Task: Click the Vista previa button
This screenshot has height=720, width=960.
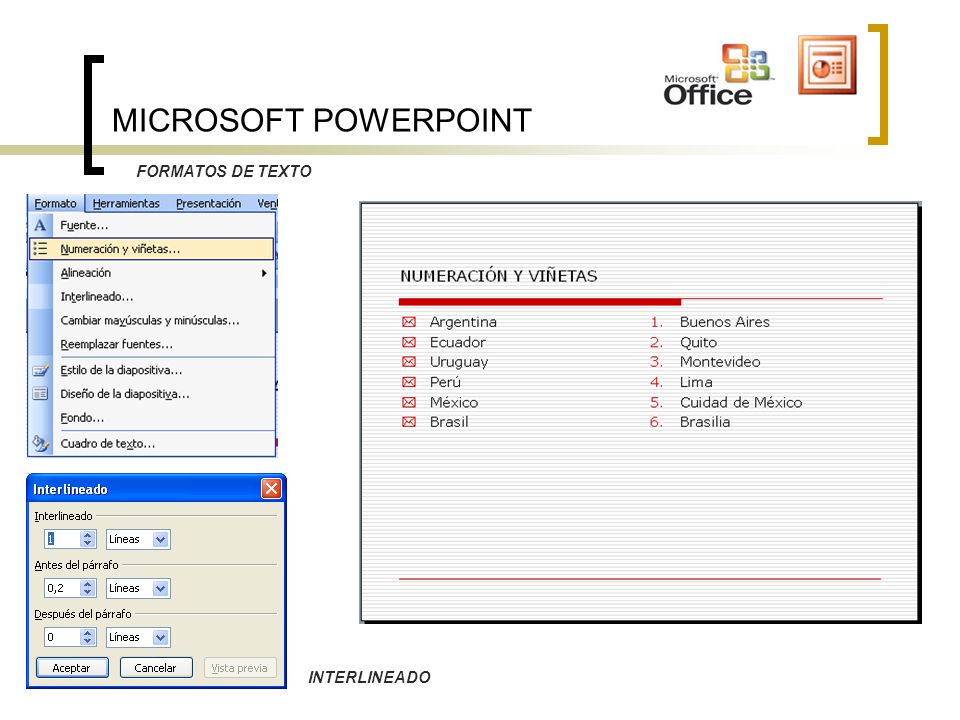Action: 240,667
